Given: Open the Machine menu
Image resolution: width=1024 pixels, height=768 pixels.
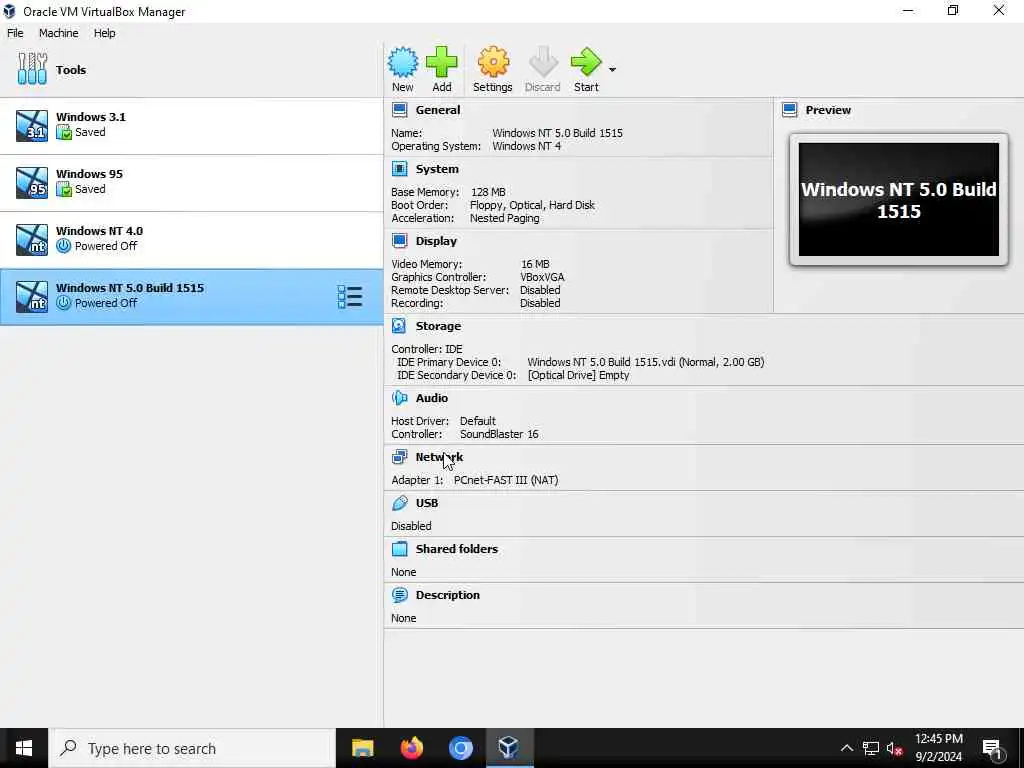Looking at the screenshot, I should (x=59, y=33).
